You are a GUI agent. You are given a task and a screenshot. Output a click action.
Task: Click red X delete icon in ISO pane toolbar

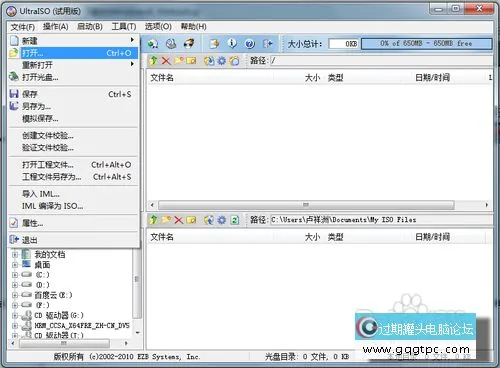(x=166, y=61)
